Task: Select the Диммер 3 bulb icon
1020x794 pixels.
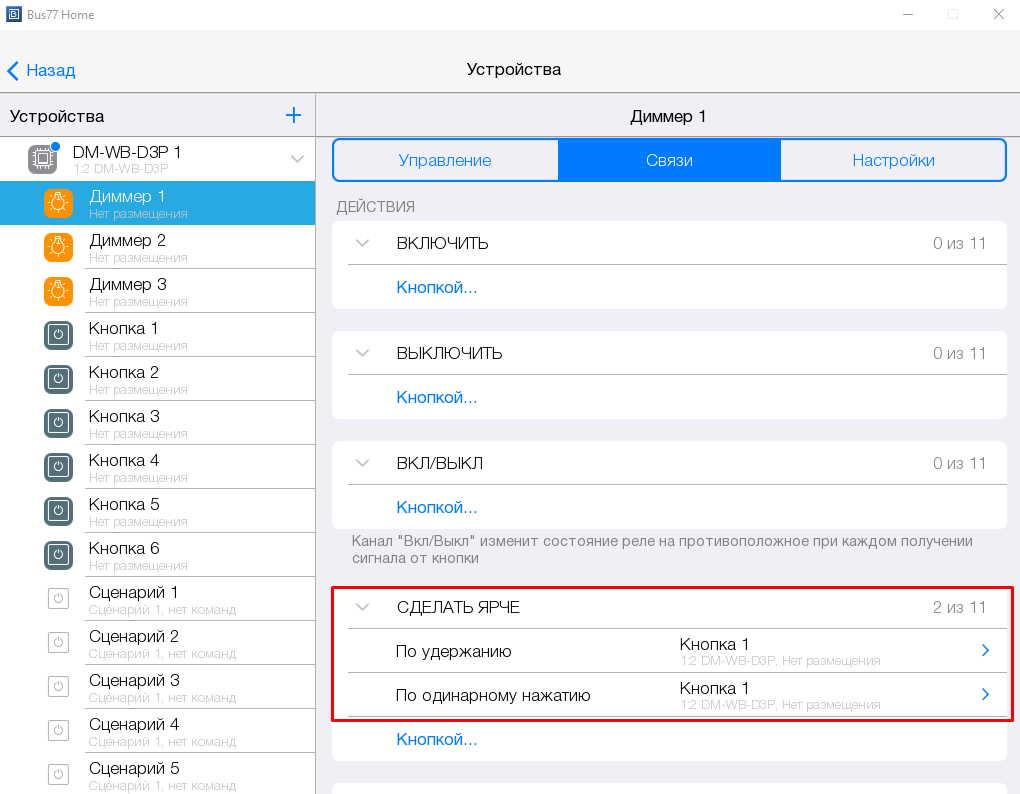Action: coord(59,290)
